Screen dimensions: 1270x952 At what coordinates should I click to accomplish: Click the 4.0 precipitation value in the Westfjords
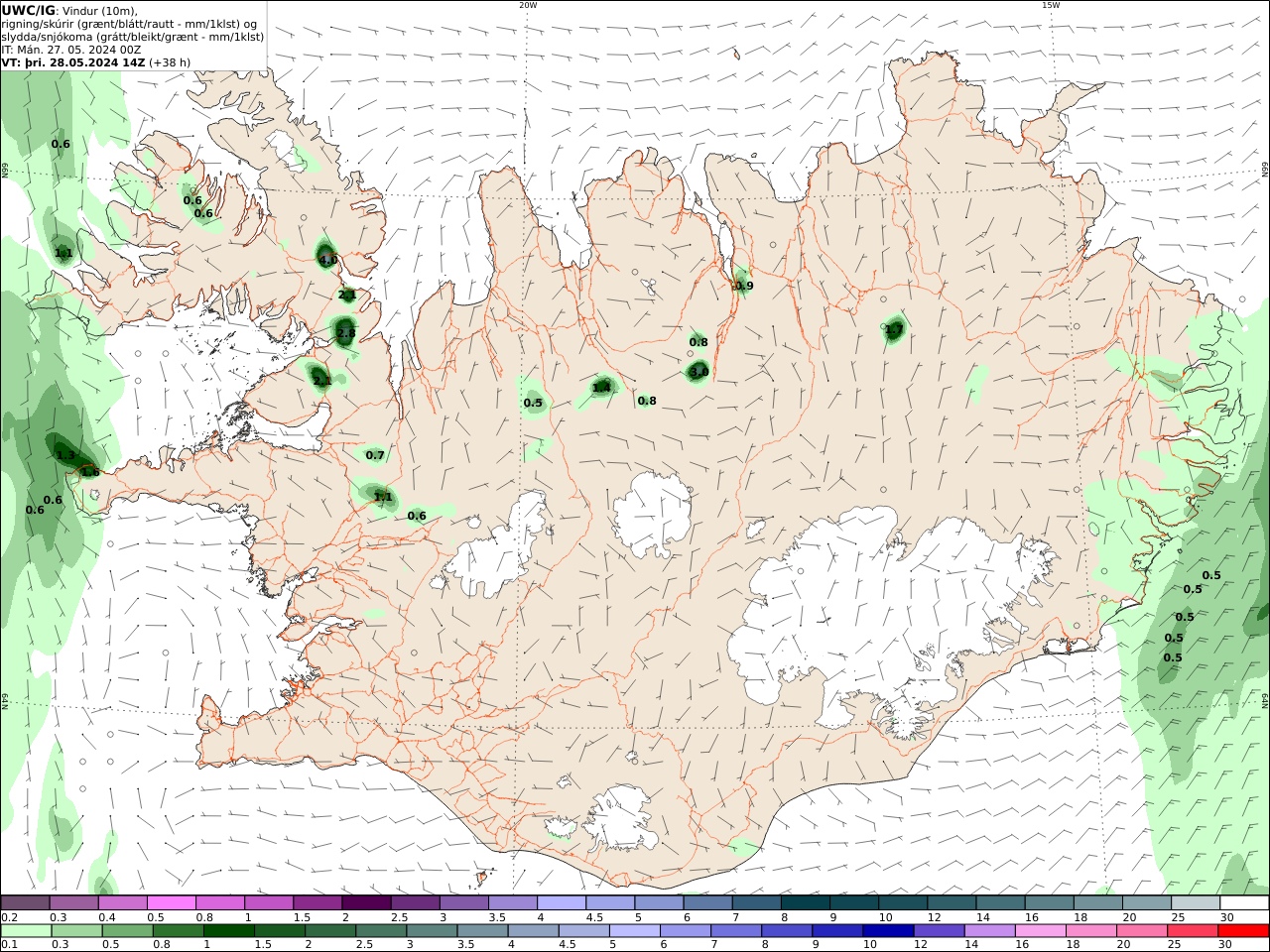(x=328, y=260)
